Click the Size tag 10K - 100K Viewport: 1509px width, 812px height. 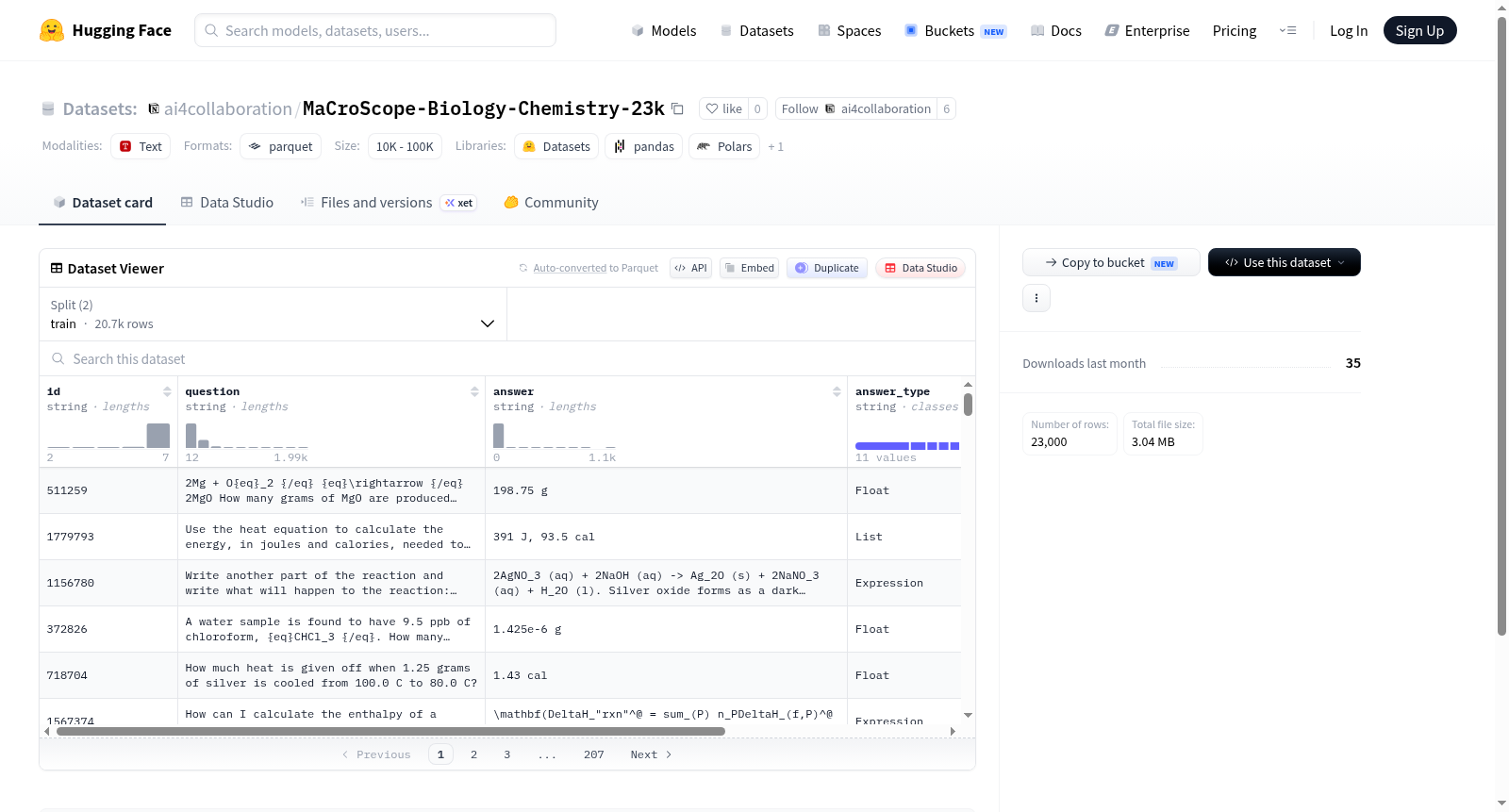pyautogui.click(x=405, y=146)
